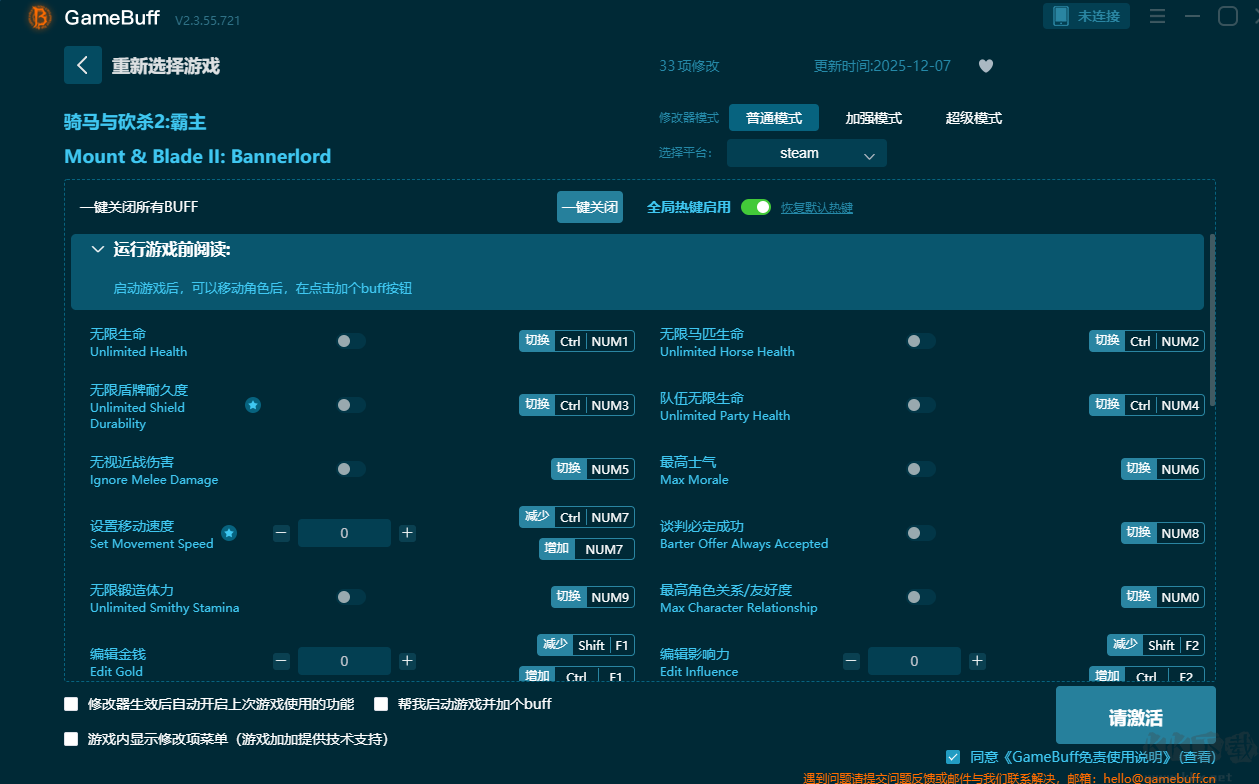Image resolution: width=1259 pixels, height=784 pixels.
Task: Toggle Unlimited Health switch
Action: [x=351, y=341]
